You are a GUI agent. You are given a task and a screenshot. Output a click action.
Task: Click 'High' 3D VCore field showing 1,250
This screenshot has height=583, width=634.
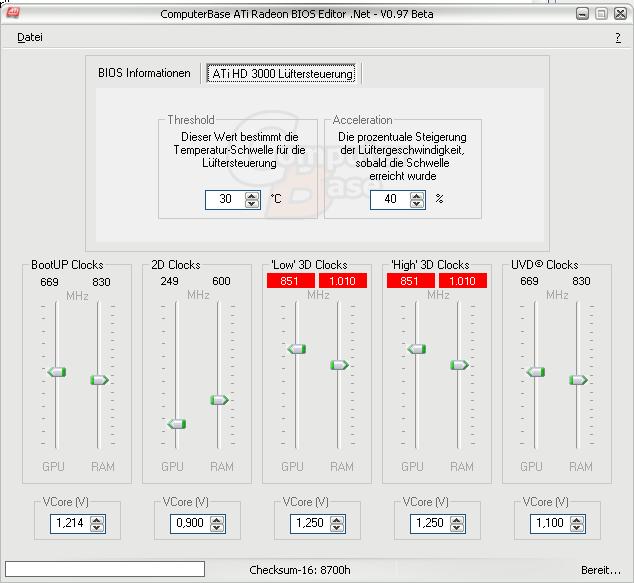point(430,524)
